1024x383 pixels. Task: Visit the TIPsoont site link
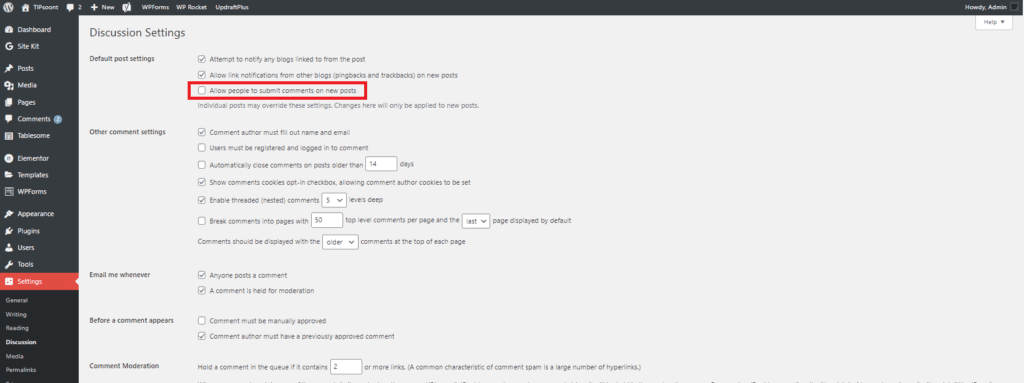click(40, 7)
